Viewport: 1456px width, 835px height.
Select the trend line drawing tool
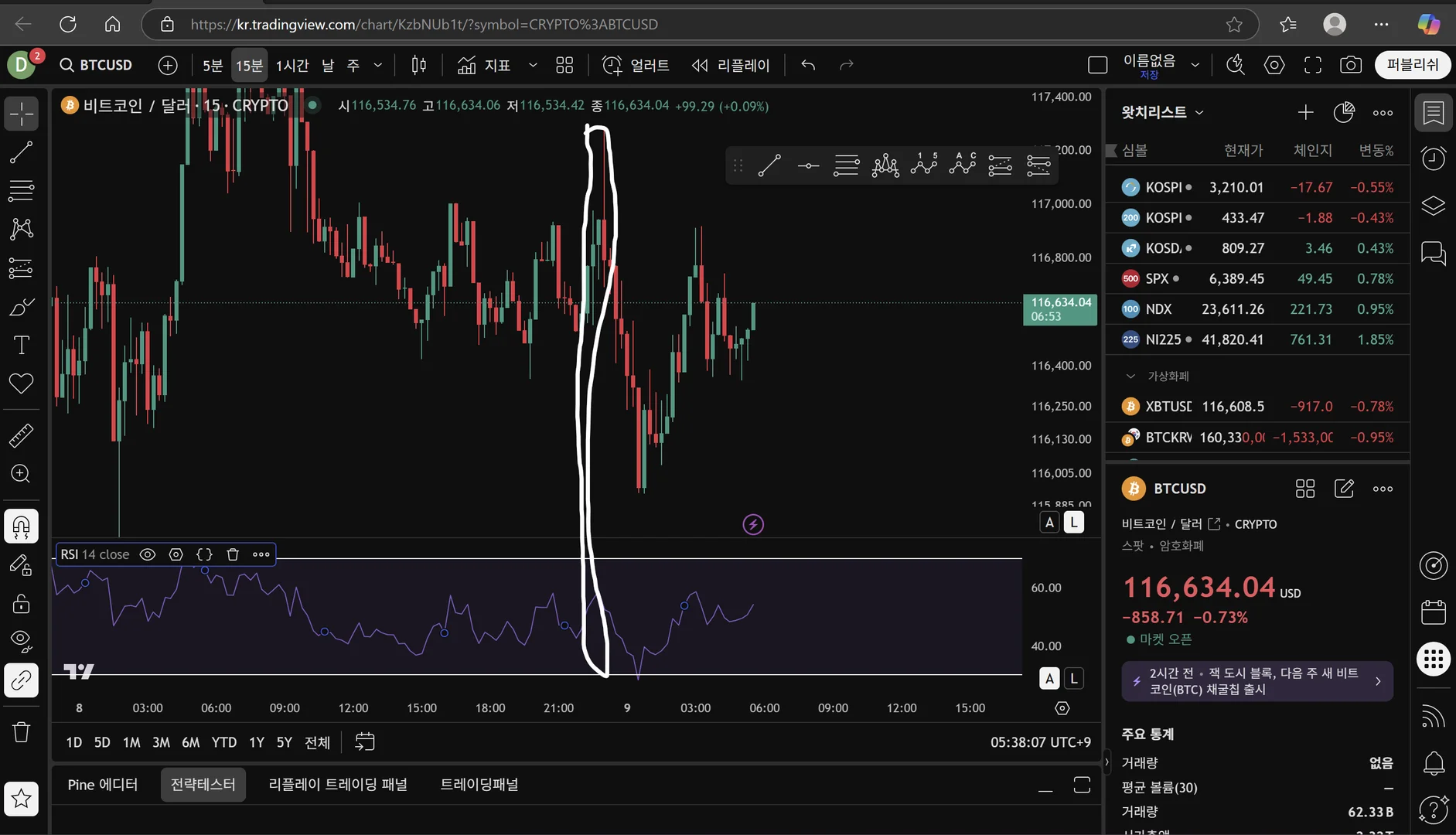pyautogui.click(x=21, y=152)
